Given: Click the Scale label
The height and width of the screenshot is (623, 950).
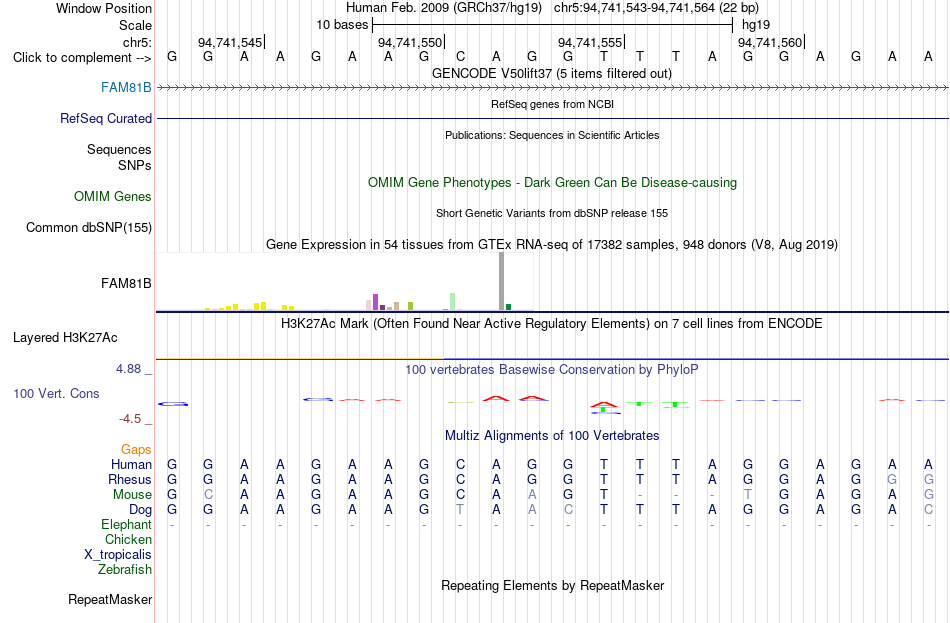Looking at the screenshot, I should point(136,25).
